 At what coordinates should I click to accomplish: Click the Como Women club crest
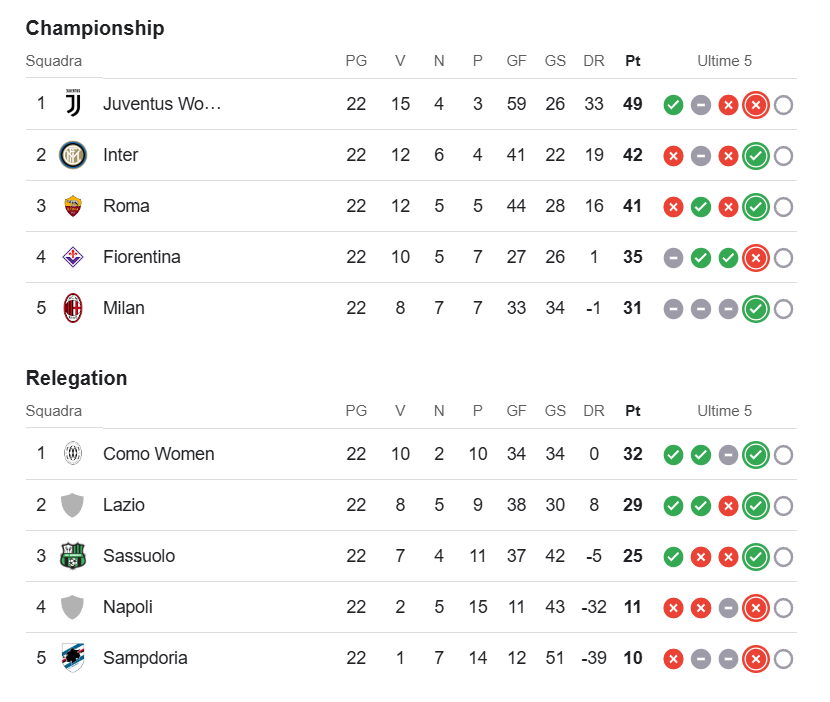coord(73,454)
